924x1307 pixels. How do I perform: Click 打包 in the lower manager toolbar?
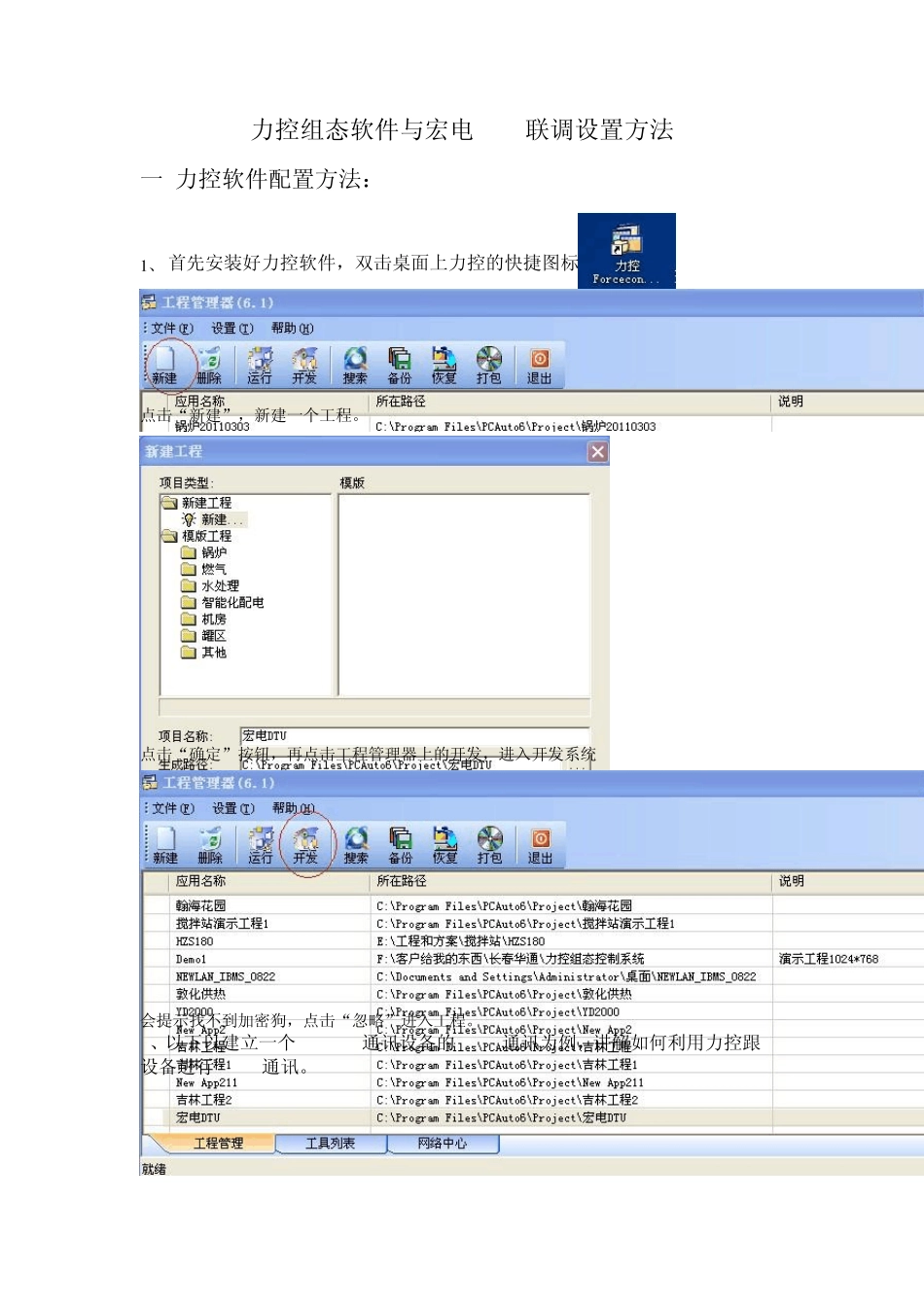click(490, 844)
